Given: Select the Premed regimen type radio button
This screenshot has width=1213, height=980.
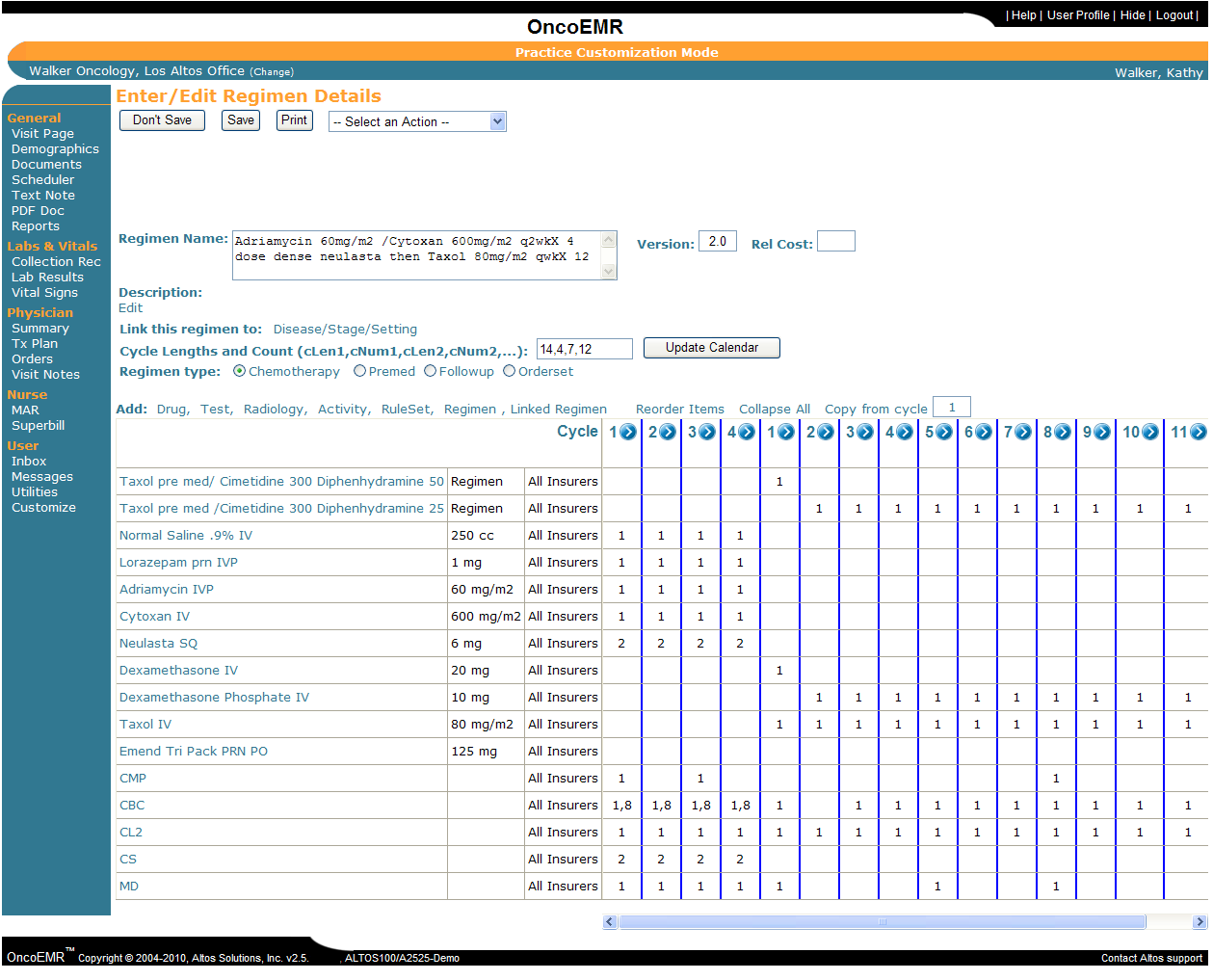Looking at the screenshot, I should click(x=359, y=371).
